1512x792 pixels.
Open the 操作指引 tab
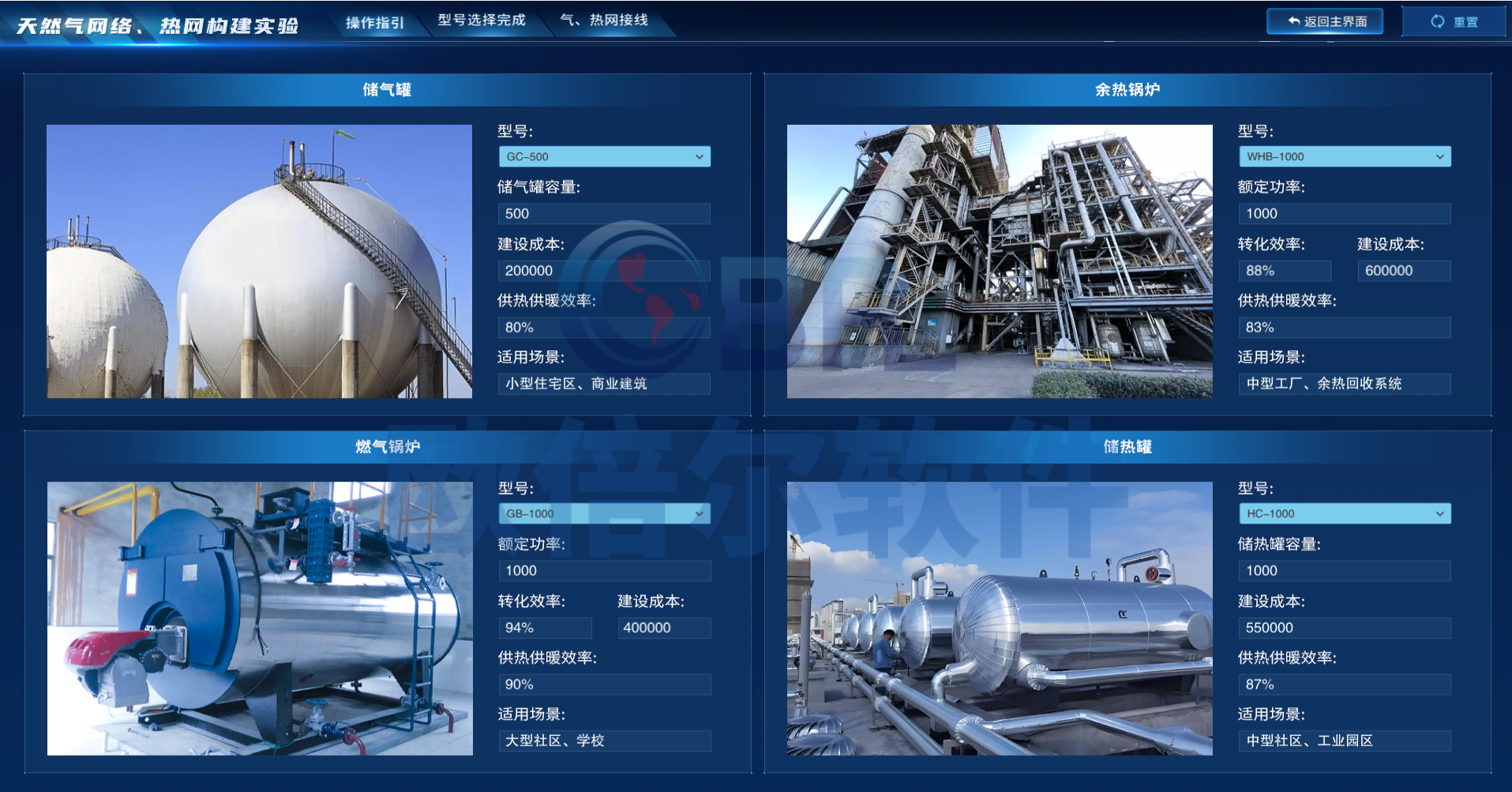375,23
